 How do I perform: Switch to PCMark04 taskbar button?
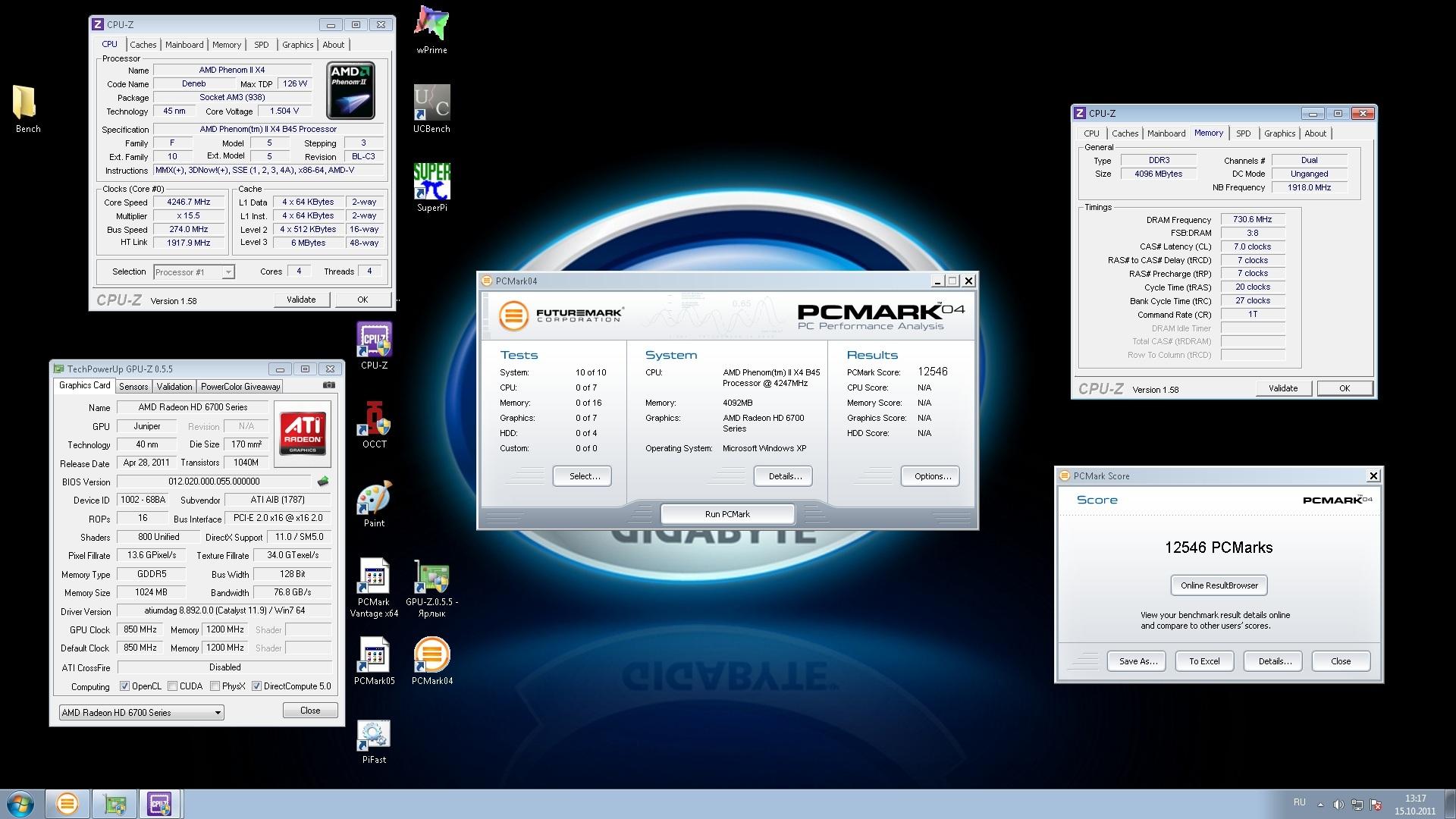[x=67, y=804]
